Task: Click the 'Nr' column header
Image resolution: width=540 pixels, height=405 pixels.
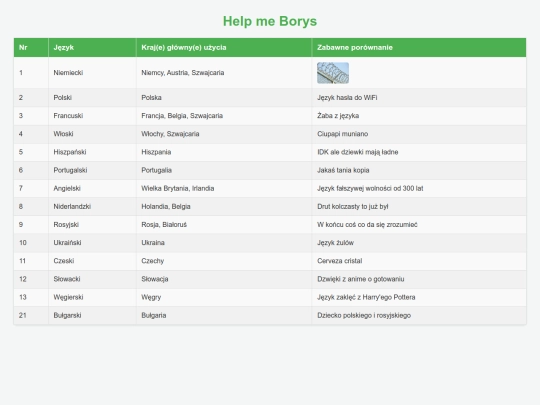Action: click(31, 48)
